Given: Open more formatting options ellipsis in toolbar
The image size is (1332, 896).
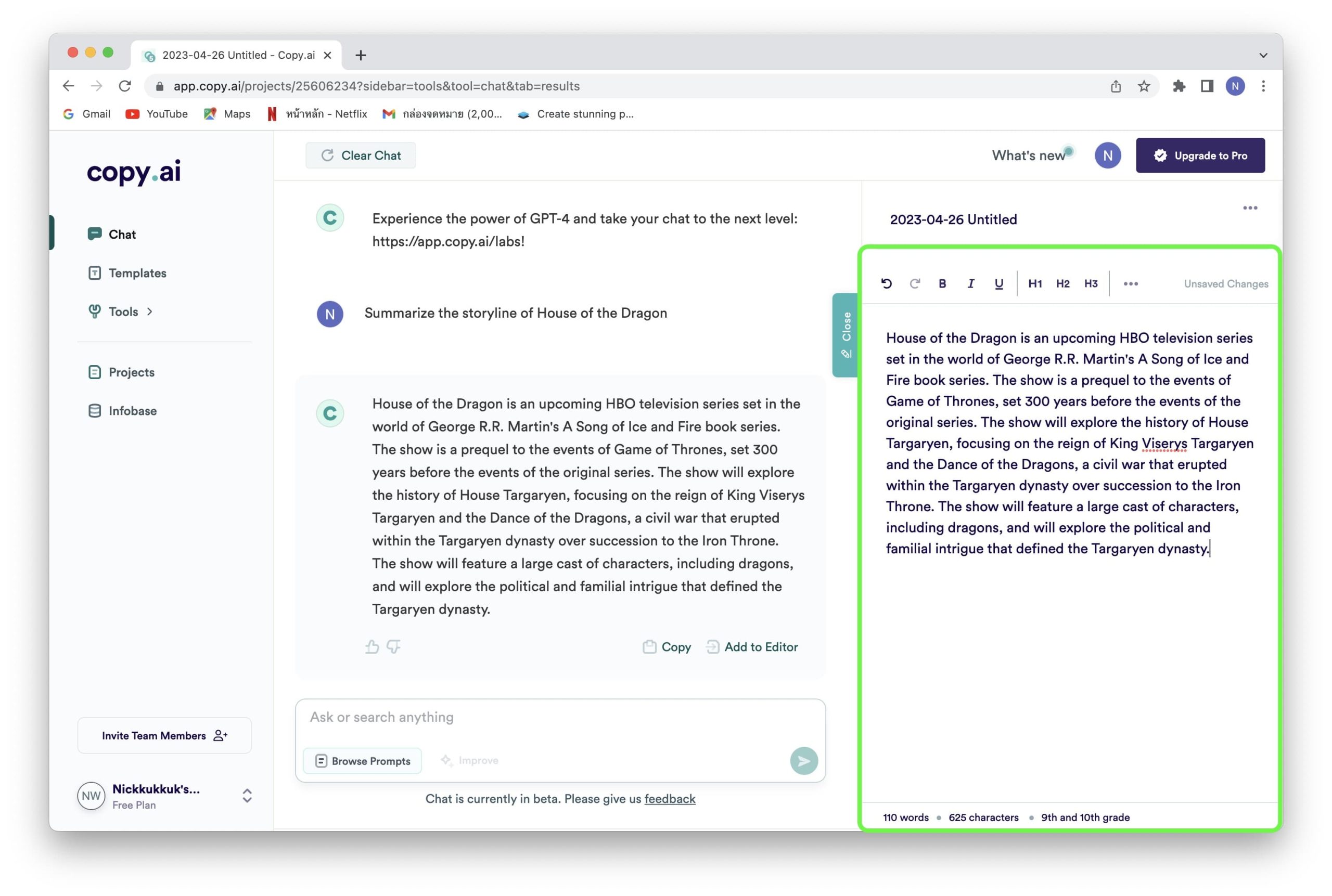Looking at the screenshot, I should point(1130,283).
